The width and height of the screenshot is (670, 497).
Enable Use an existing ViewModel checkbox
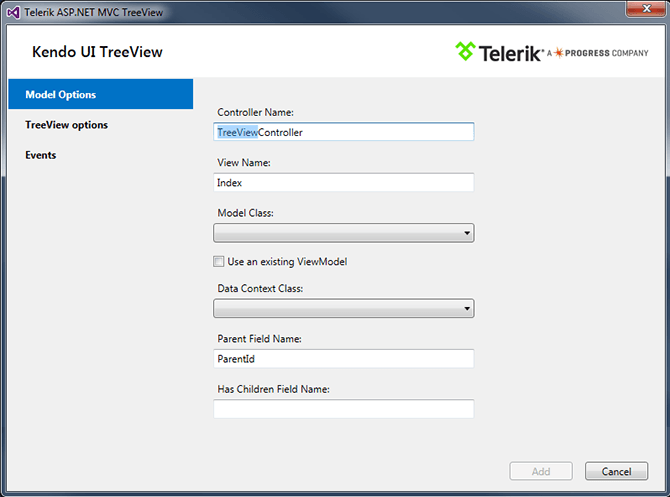(218, 261)
